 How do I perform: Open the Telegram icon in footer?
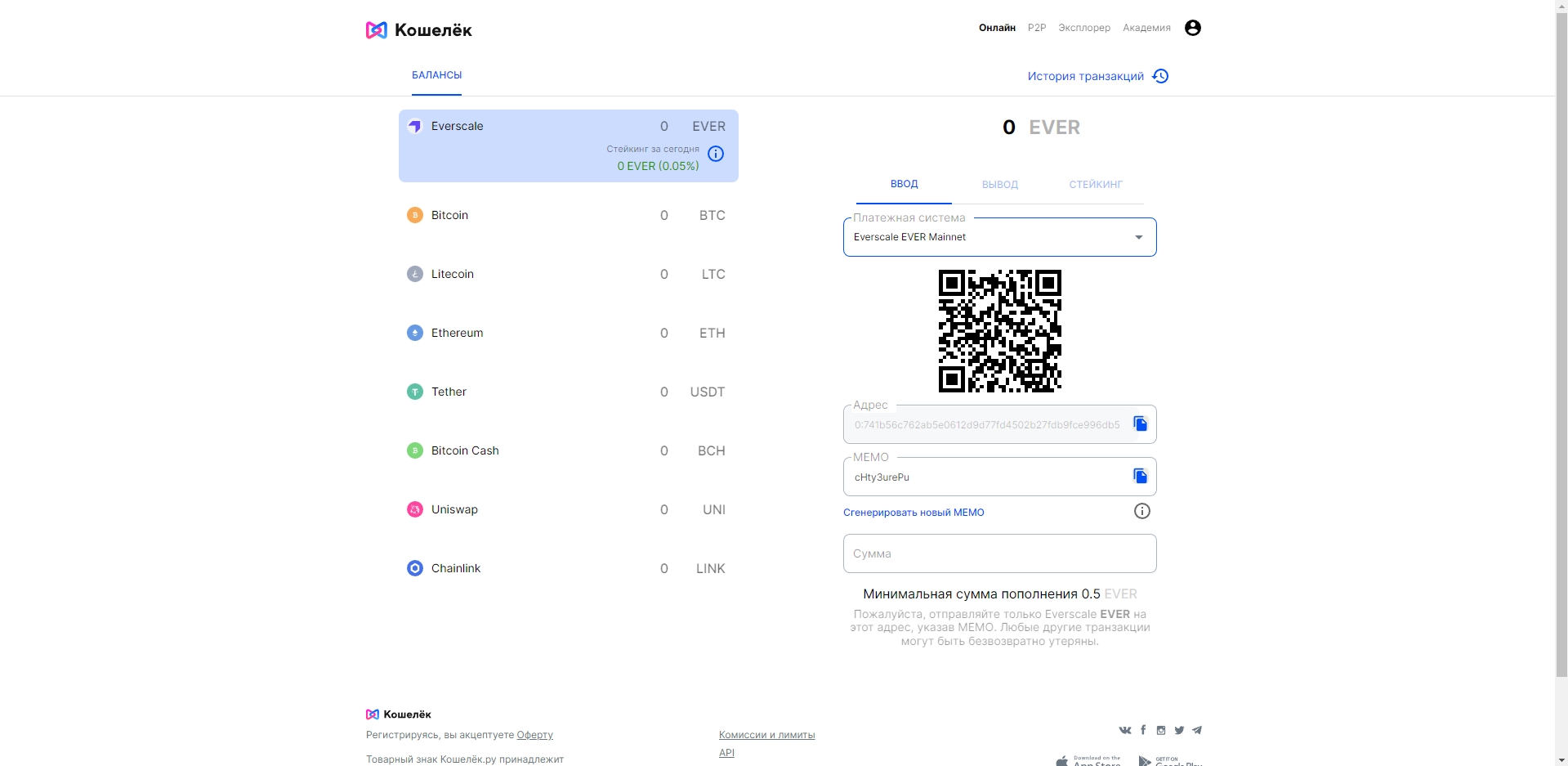(x=1197, y=730)
